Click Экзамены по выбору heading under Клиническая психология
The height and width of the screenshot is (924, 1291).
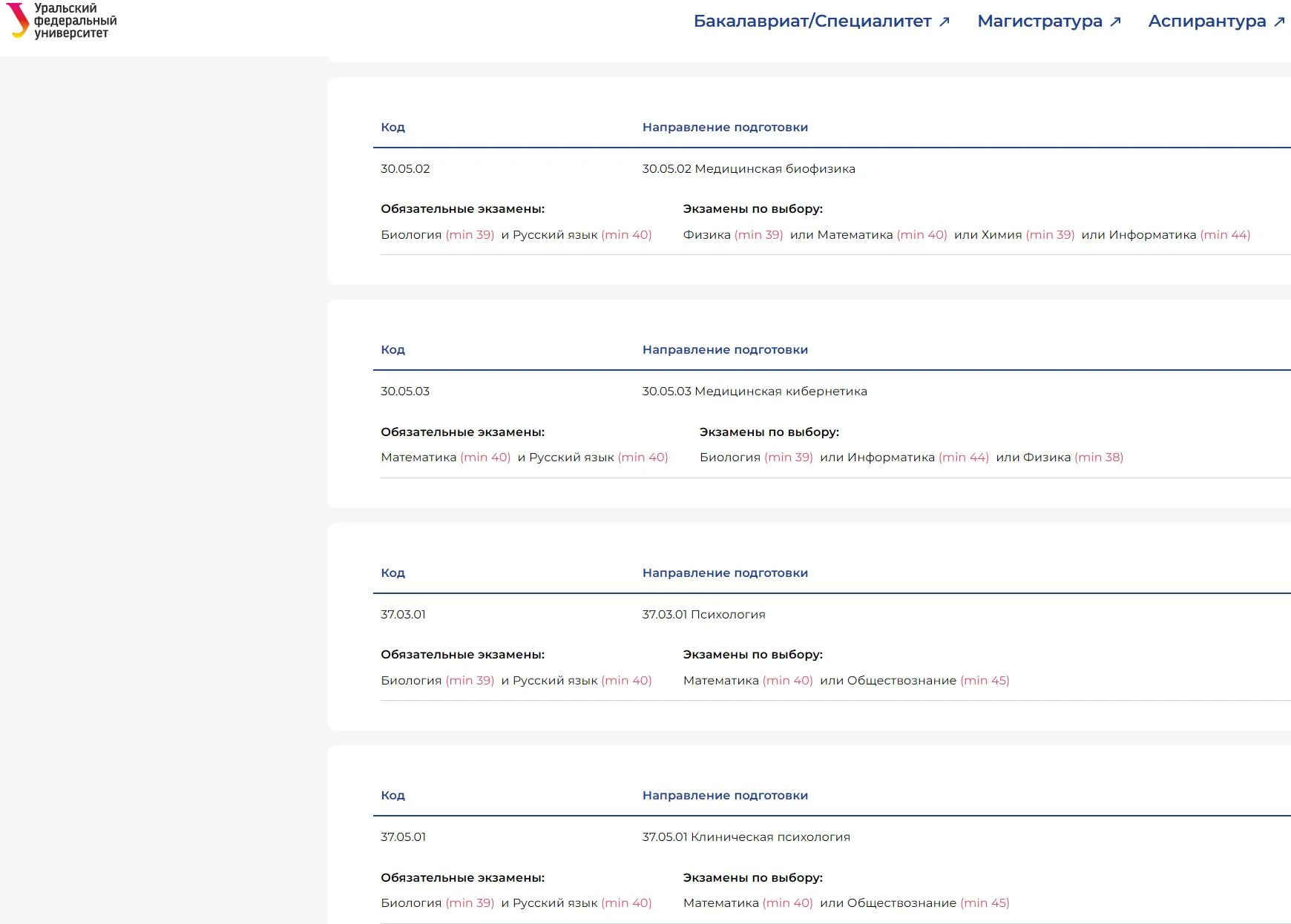pyautogui.click(x=752, y=878)
